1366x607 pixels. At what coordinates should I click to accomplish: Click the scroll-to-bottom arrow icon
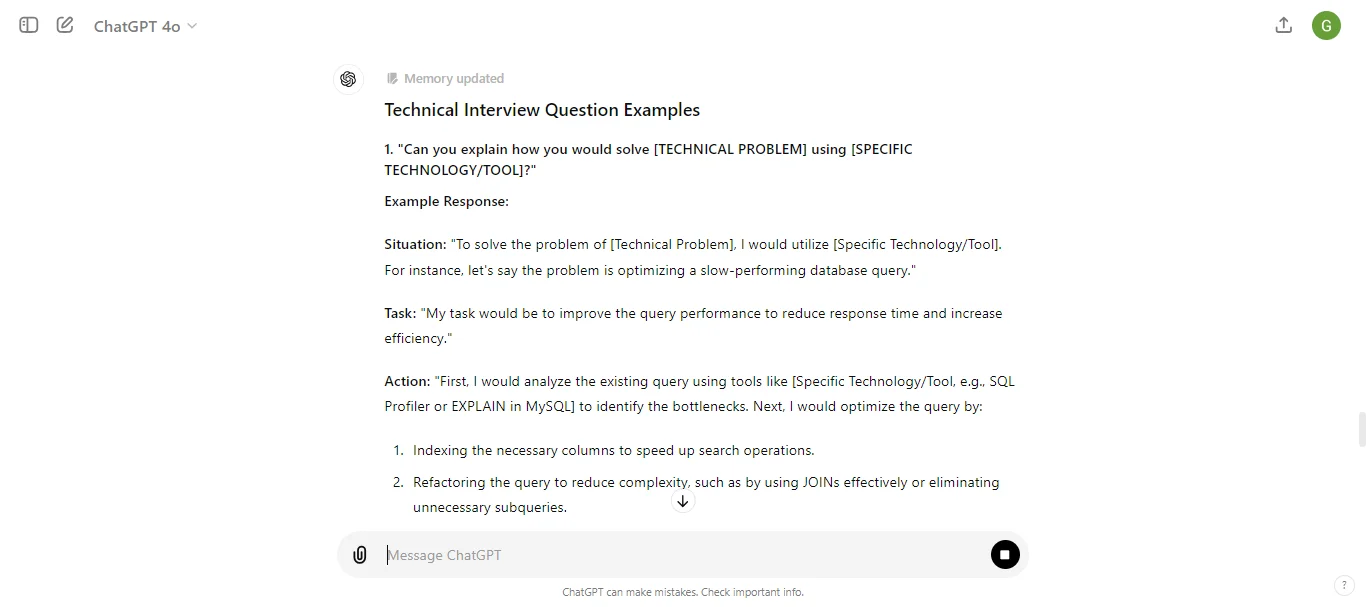click(682, 501)
